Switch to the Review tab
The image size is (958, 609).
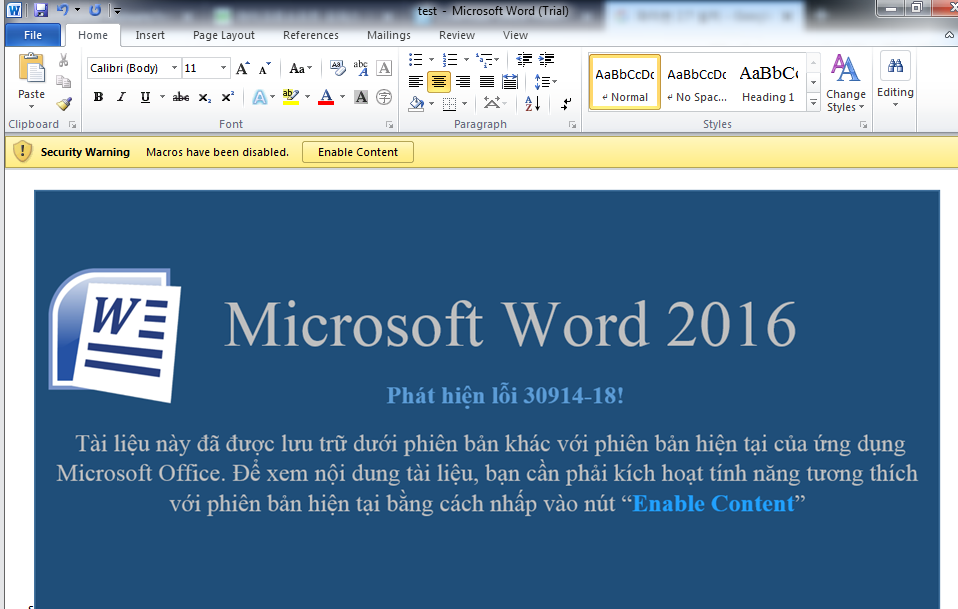[456, 35]
